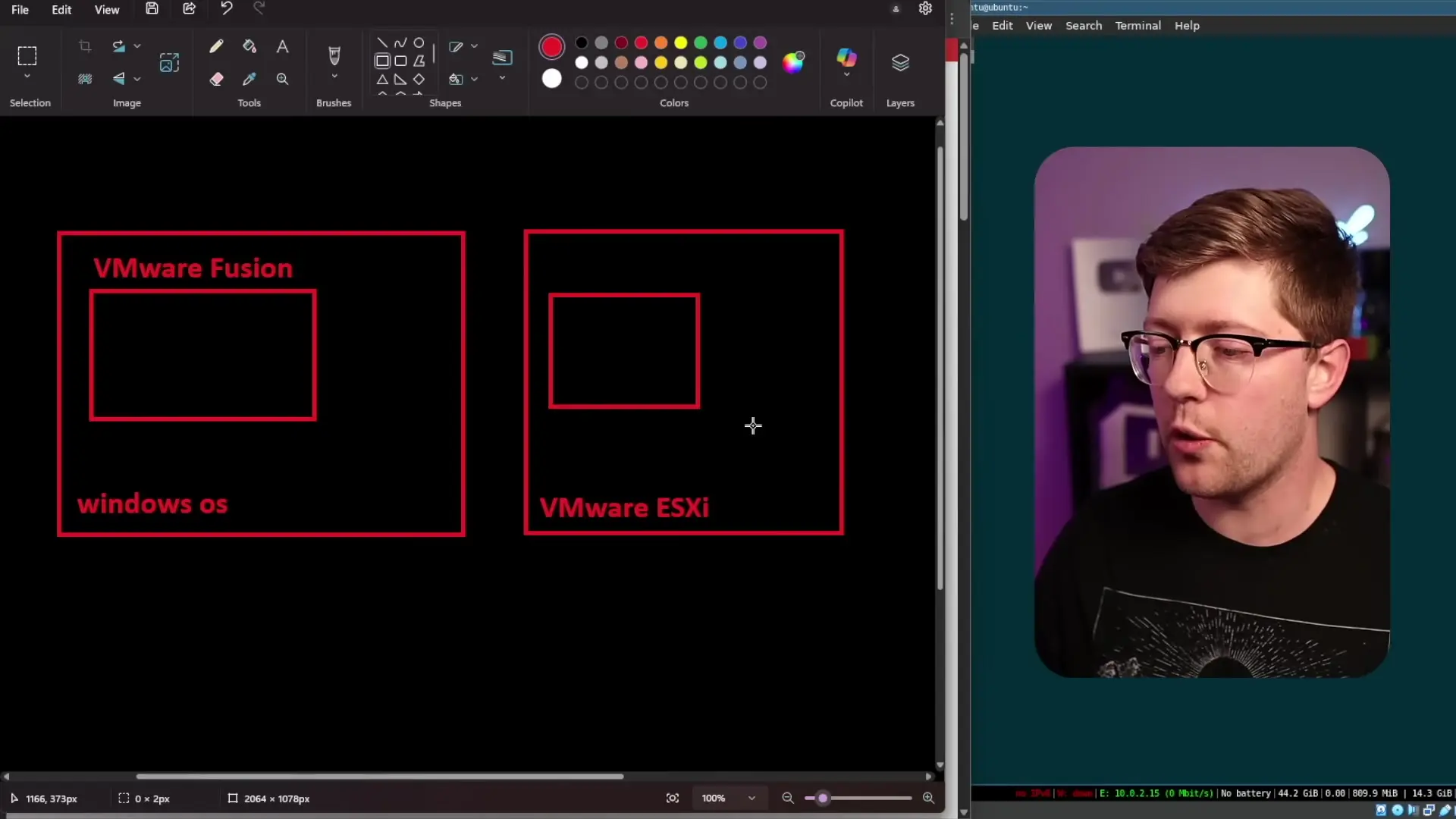
Task: Expand the Brushes dropdown chevron
Action: point(334,77)
